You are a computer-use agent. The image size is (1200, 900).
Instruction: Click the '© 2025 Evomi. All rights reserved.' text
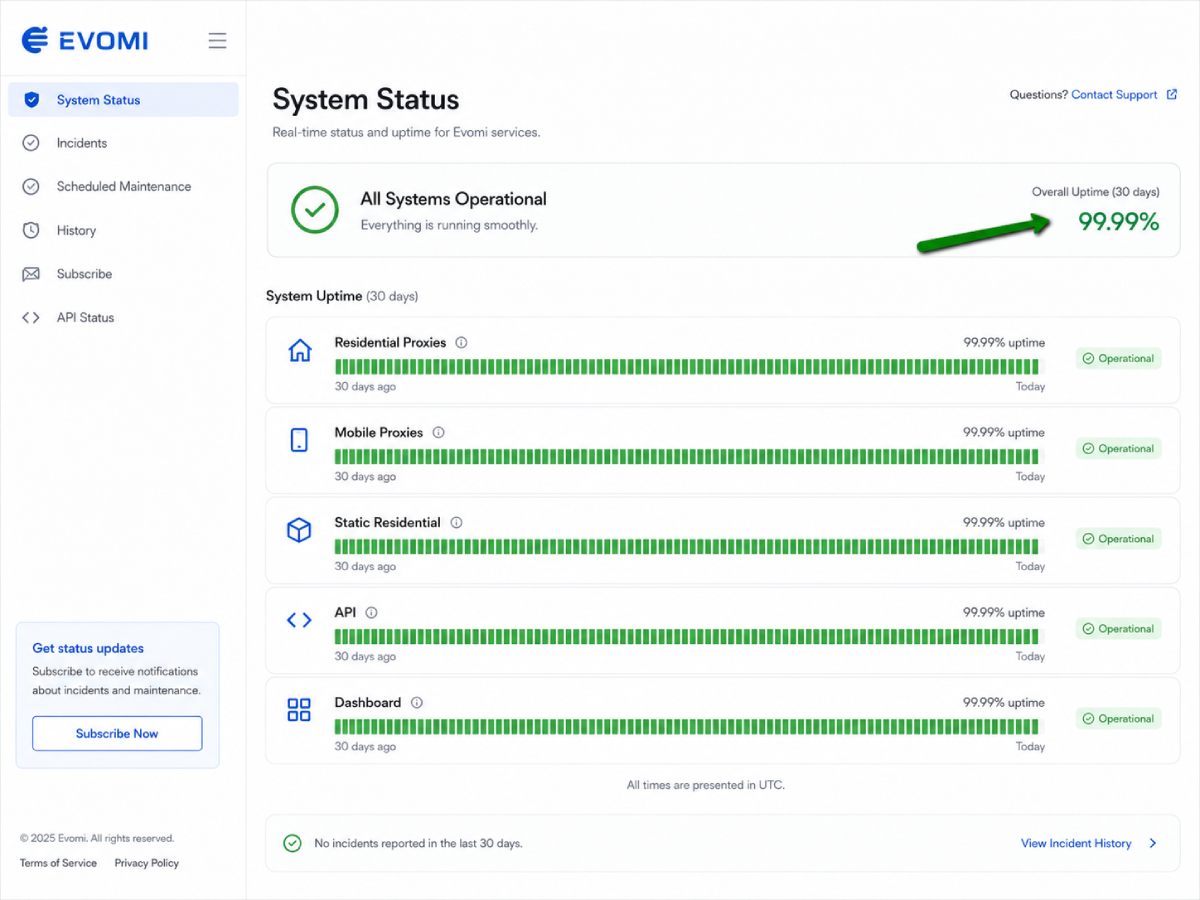97,838
